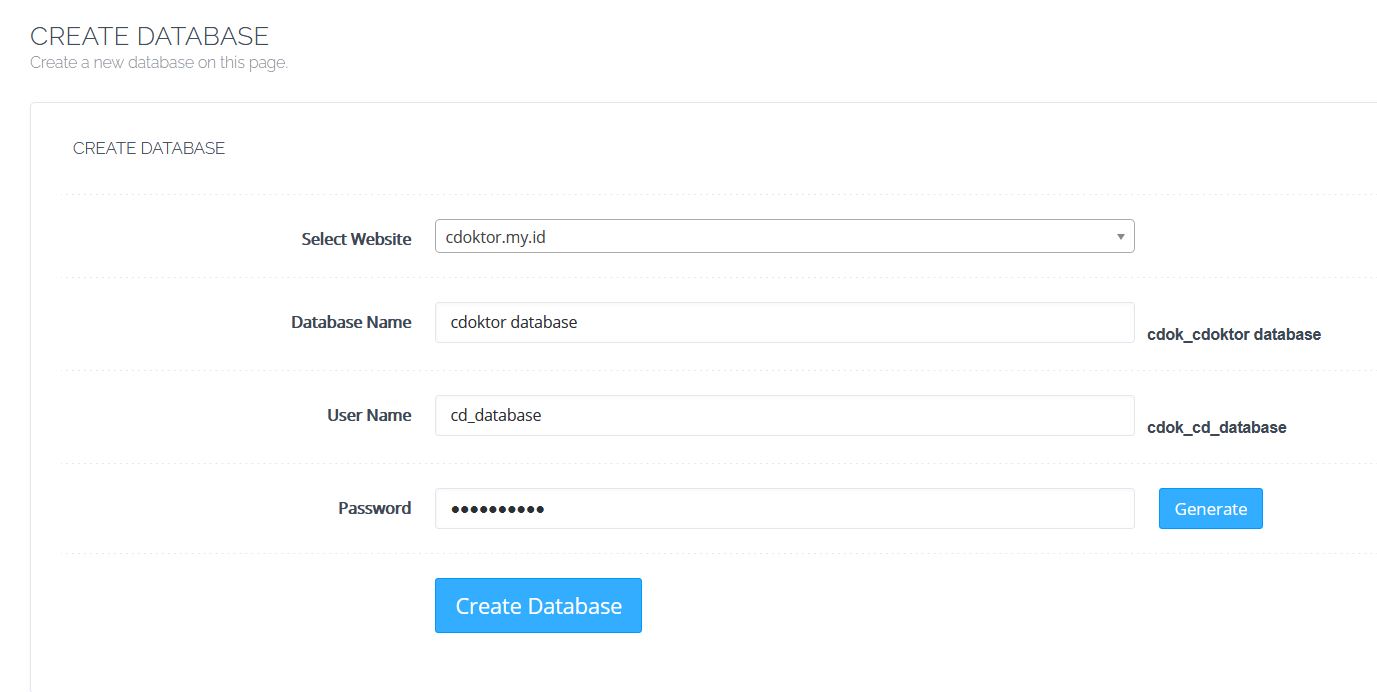The width and height of the screenshot is (1377, 692).
Task: Click the CREATE DATABASE panel title
Action: click(x=149, y=147)
